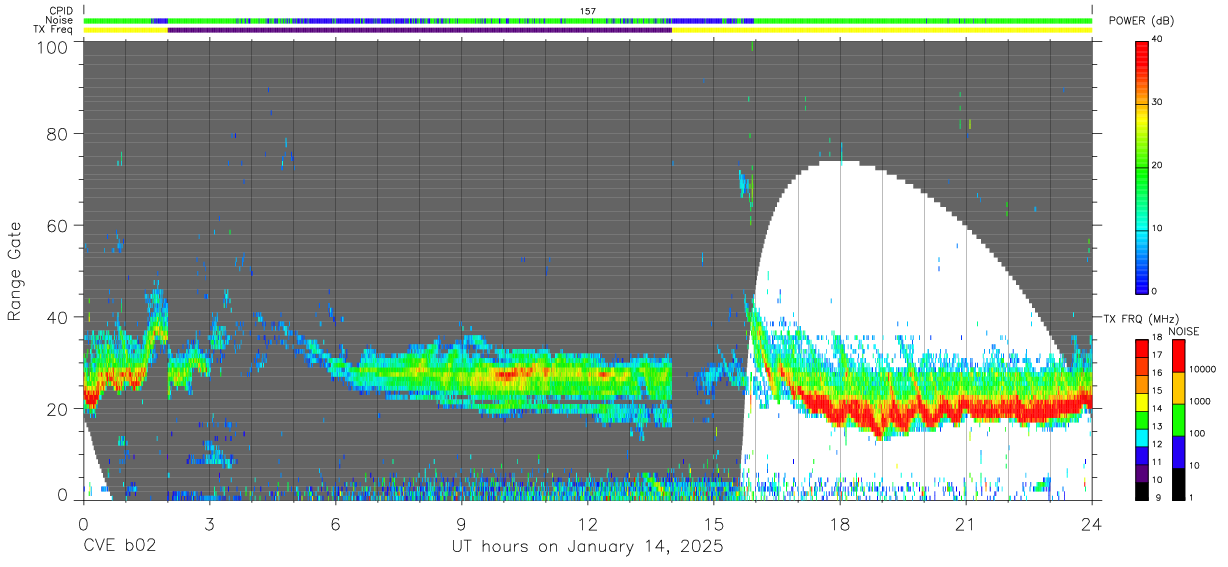Click the 15 hour tick on the time axis
1228x567 pixels.
(x=714, y=523)
